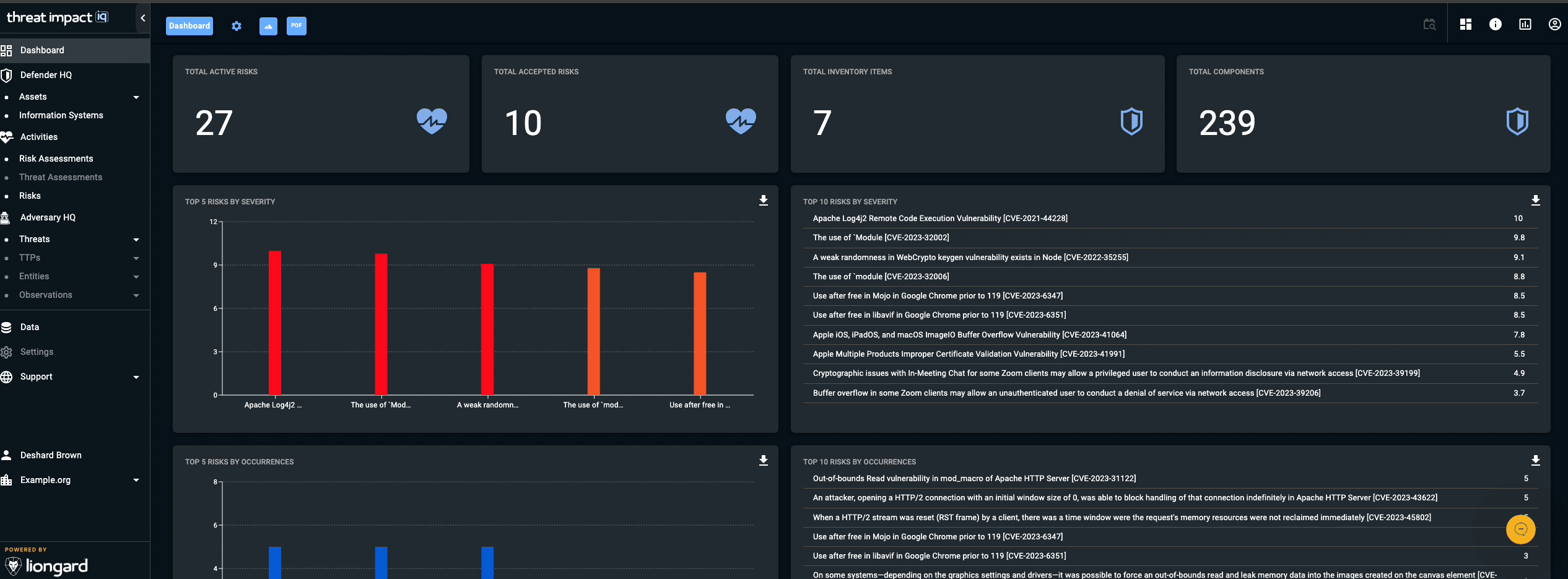
Task: Select Apple Certificate Validation CVE-2023-41991 row
Action: pos(1170,354)
